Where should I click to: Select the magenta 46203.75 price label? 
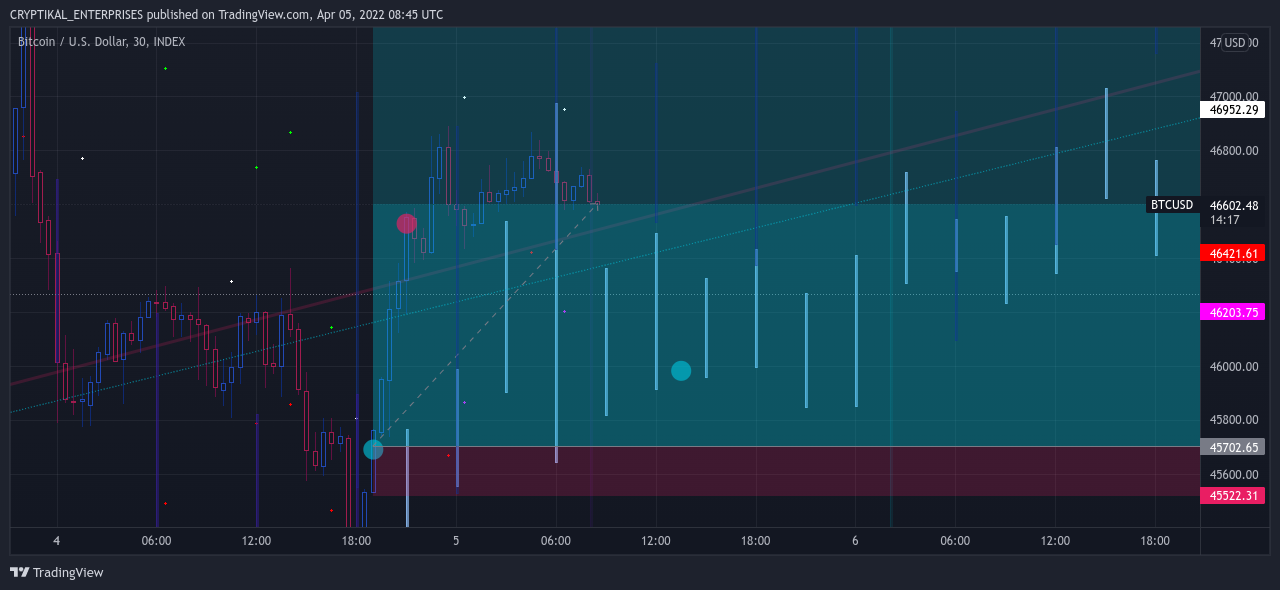pos(1232,312)
